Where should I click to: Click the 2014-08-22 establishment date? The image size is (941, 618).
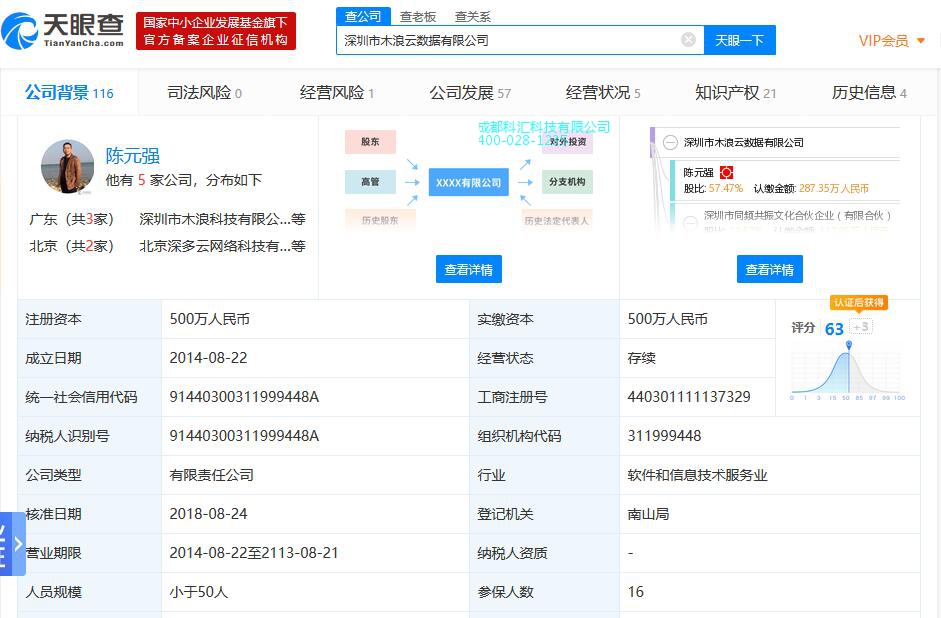[208, 358]
